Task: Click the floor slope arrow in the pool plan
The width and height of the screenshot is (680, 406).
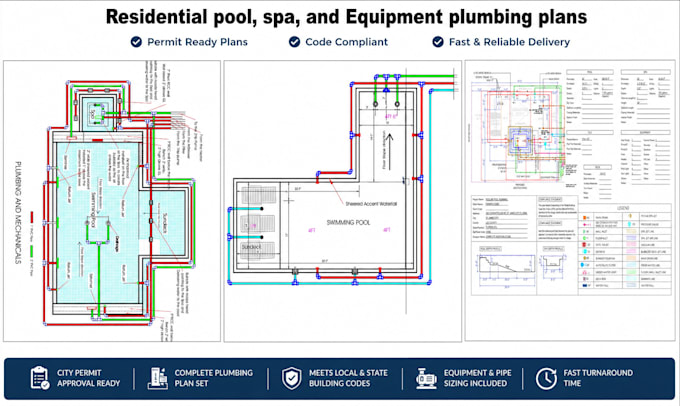Action: coord(389,151)
